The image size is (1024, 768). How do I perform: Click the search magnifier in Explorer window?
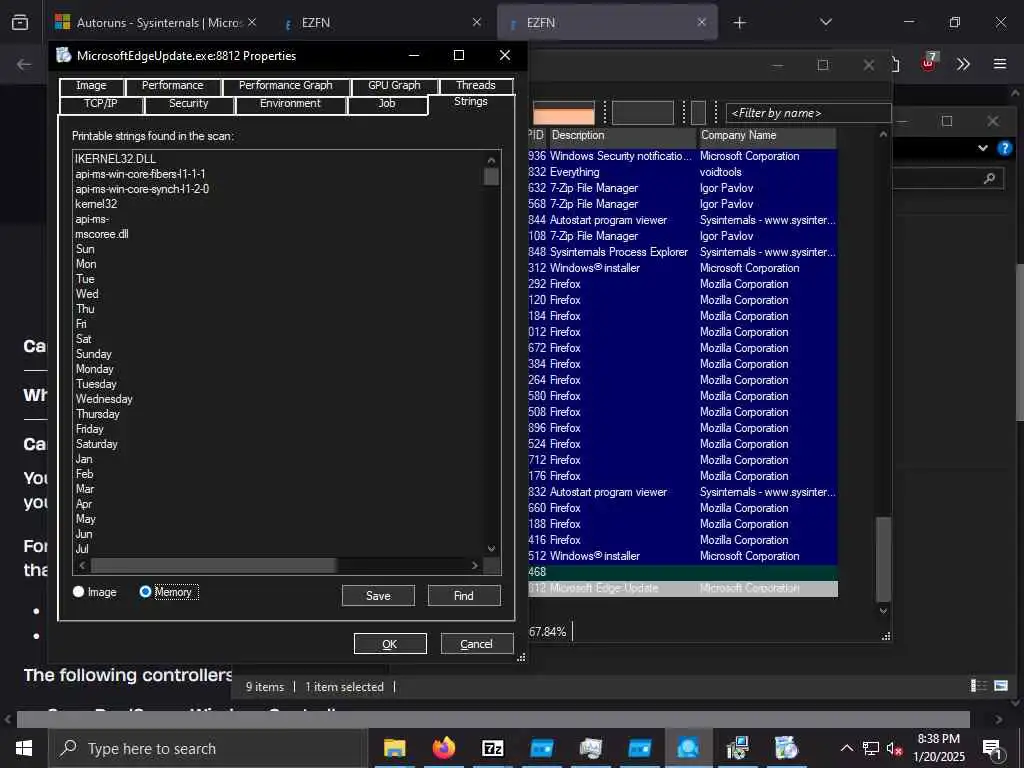[x=989, y=178]
